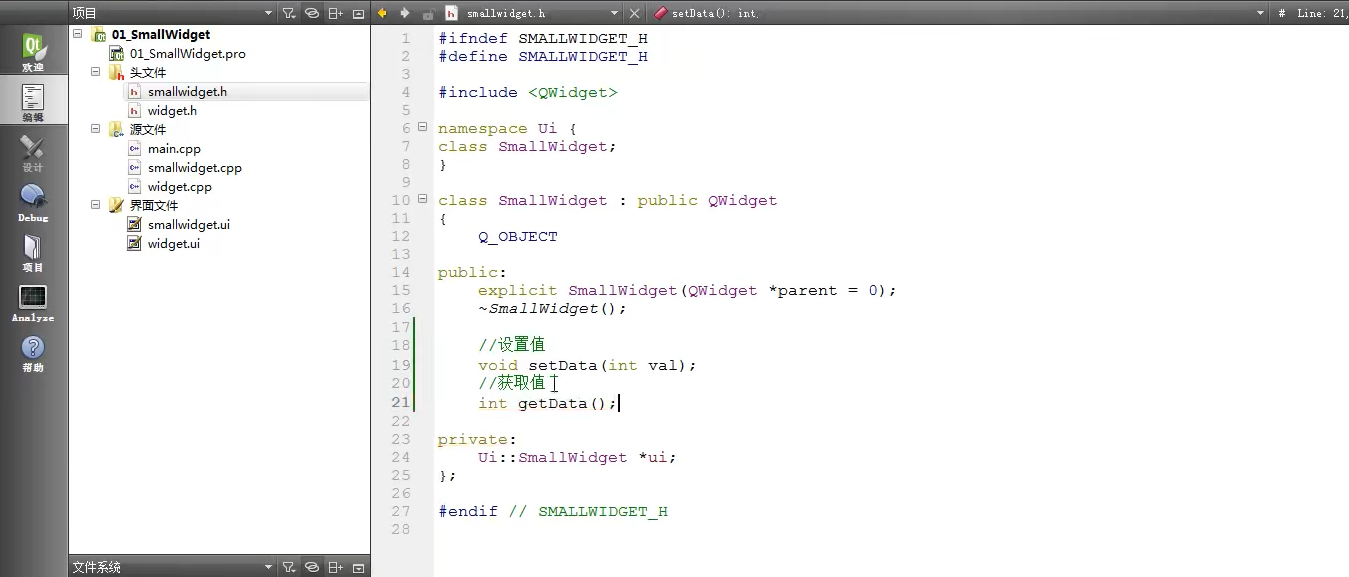This screenshot has width=1349, height=577.
Task: Click the setData symbol icon in toolbar
Action: click(x=660, y=13)
